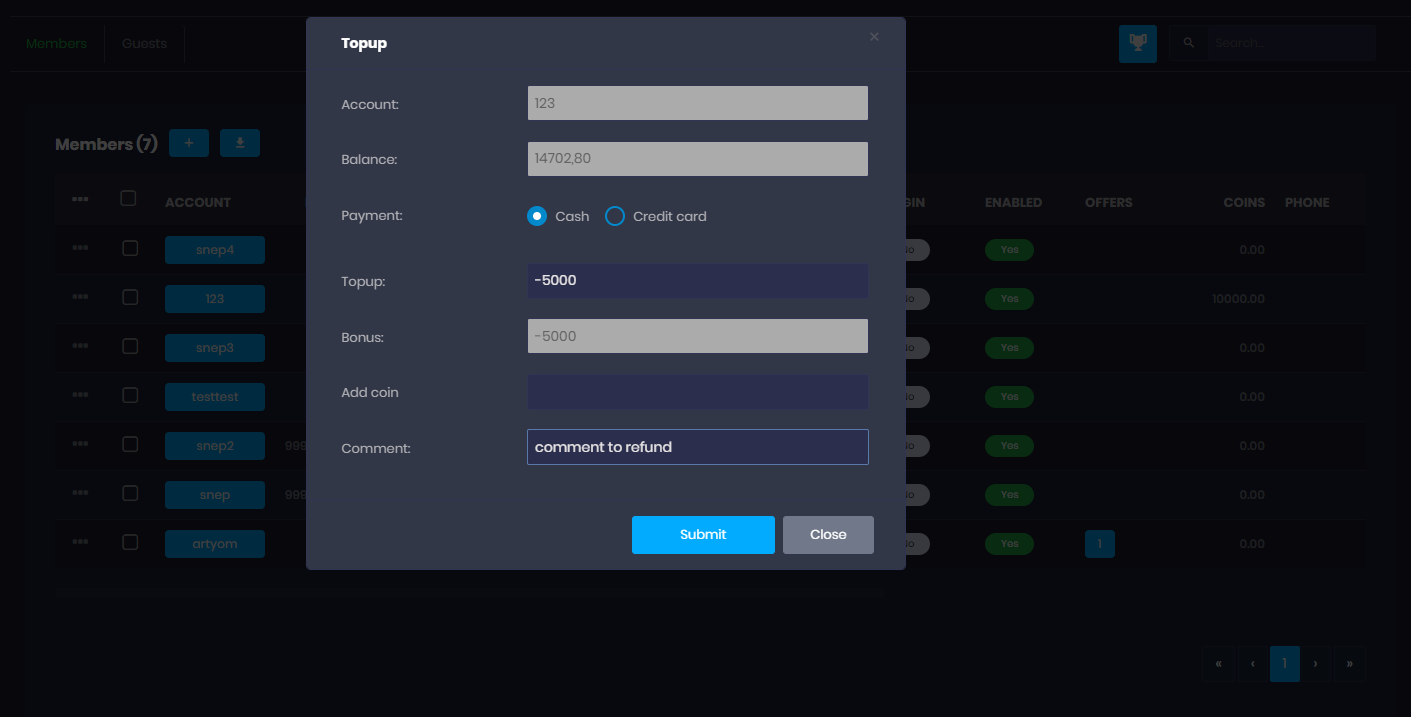This screenshot has height=717, width=1411.
Task: Jump to last page double arrow
Action: click(x=1349, y=663)
